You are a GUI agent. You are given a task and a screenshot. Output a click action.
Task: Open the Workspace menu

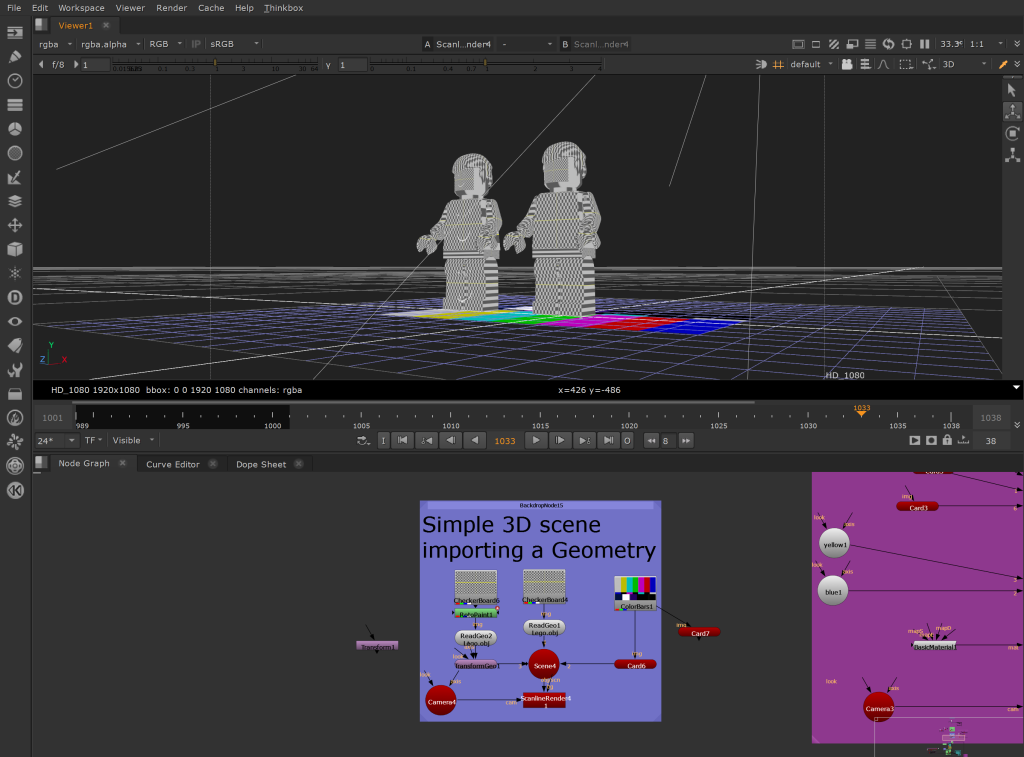coord(81,8)
